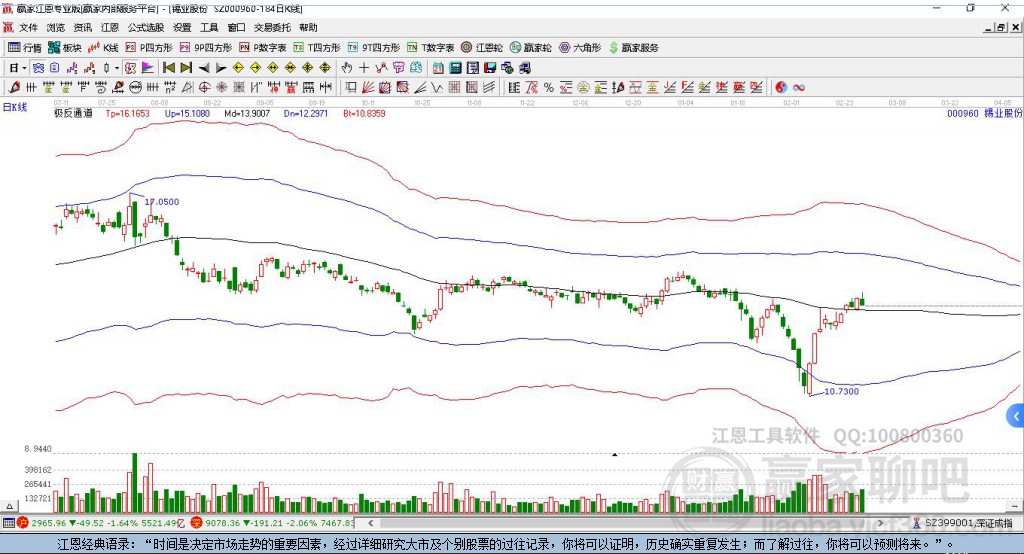This screenshot has height=554, width=1024.
Task: Open 帮助 menu
Action: [x=308, y=27]
